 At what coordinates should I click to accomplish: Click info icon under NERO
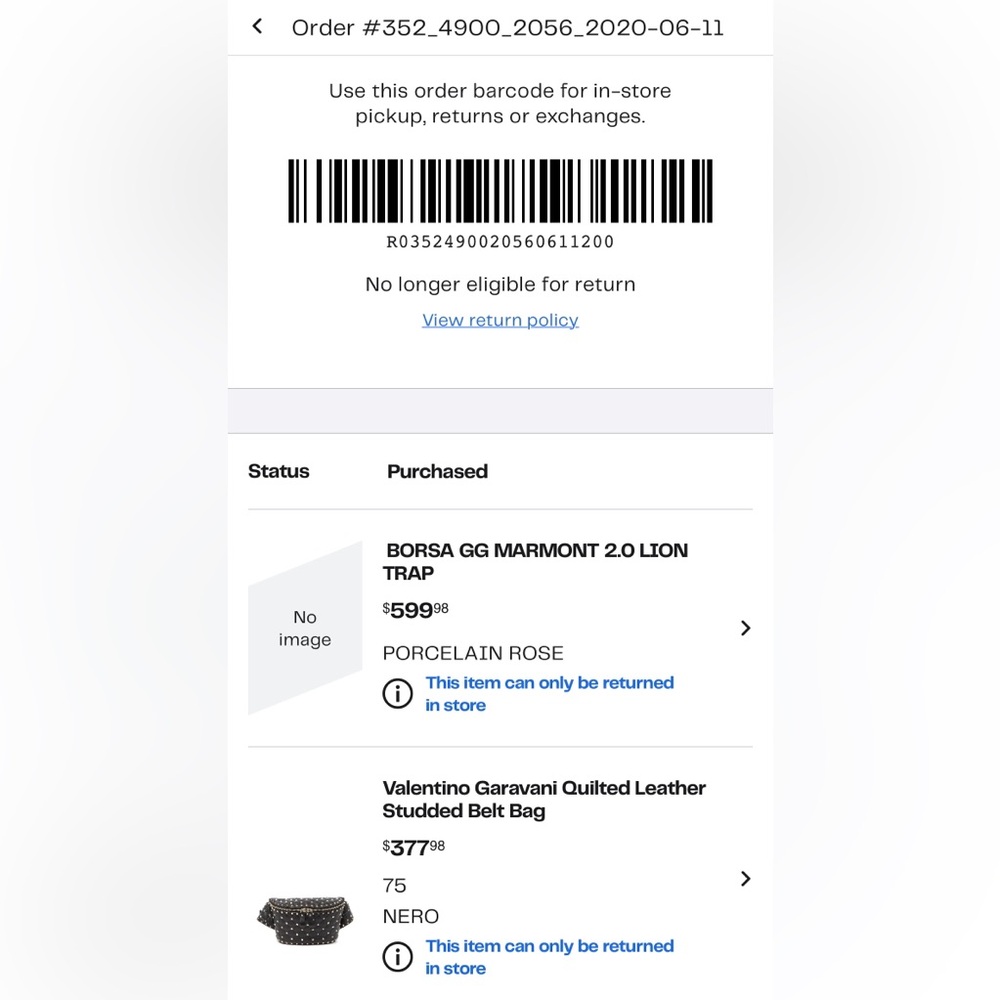[397, 957]
